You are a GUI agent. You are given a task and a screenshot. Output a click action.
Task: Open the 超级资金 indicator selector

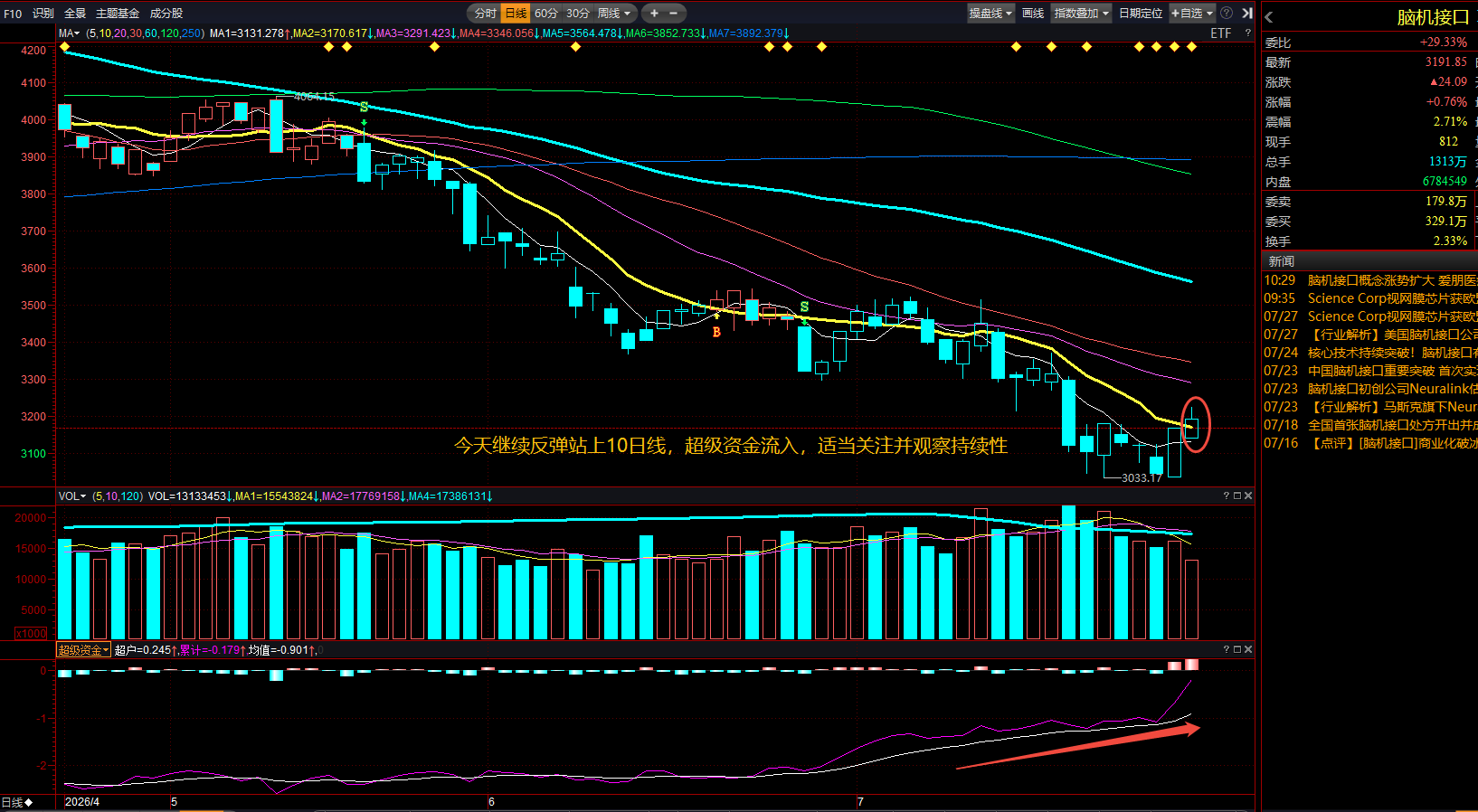click(x=83, y=650)
